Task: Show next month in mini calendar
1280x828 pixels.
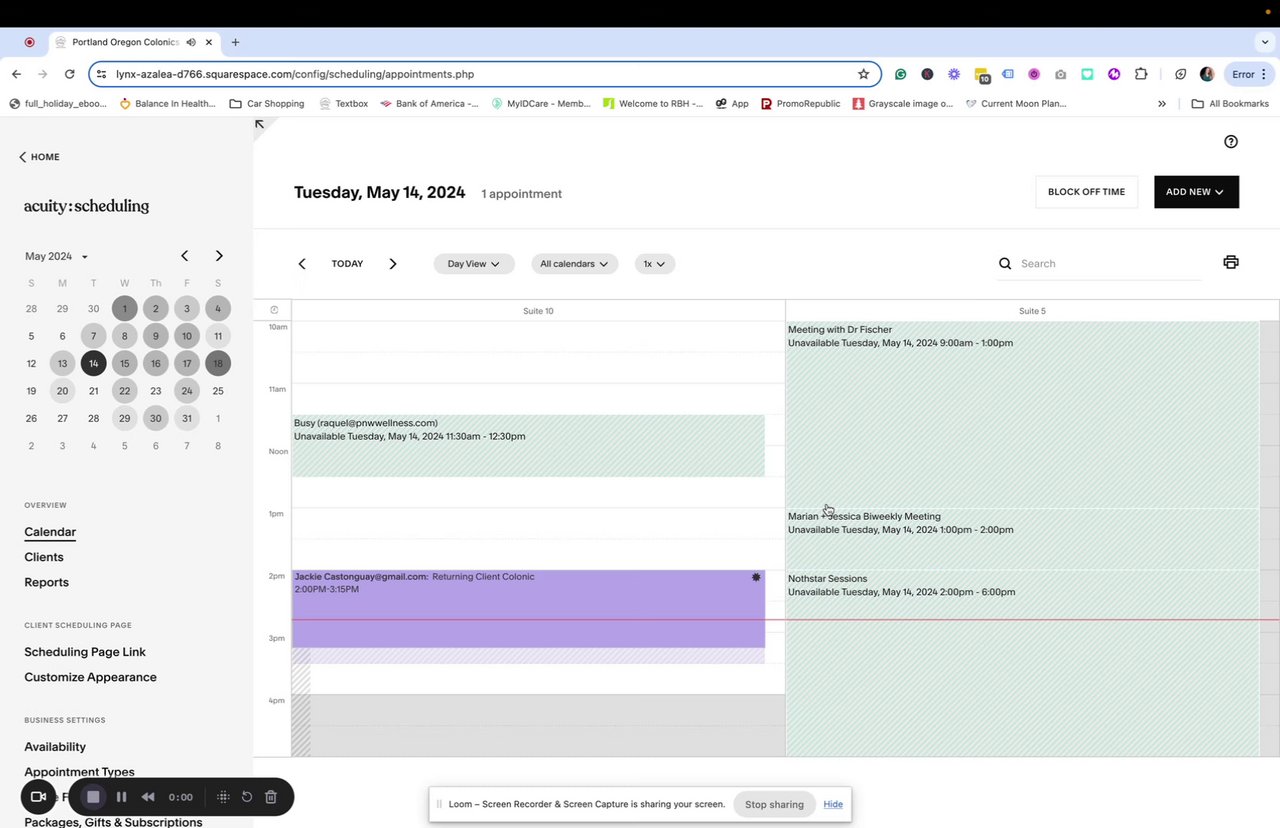Action: [219, 256]
